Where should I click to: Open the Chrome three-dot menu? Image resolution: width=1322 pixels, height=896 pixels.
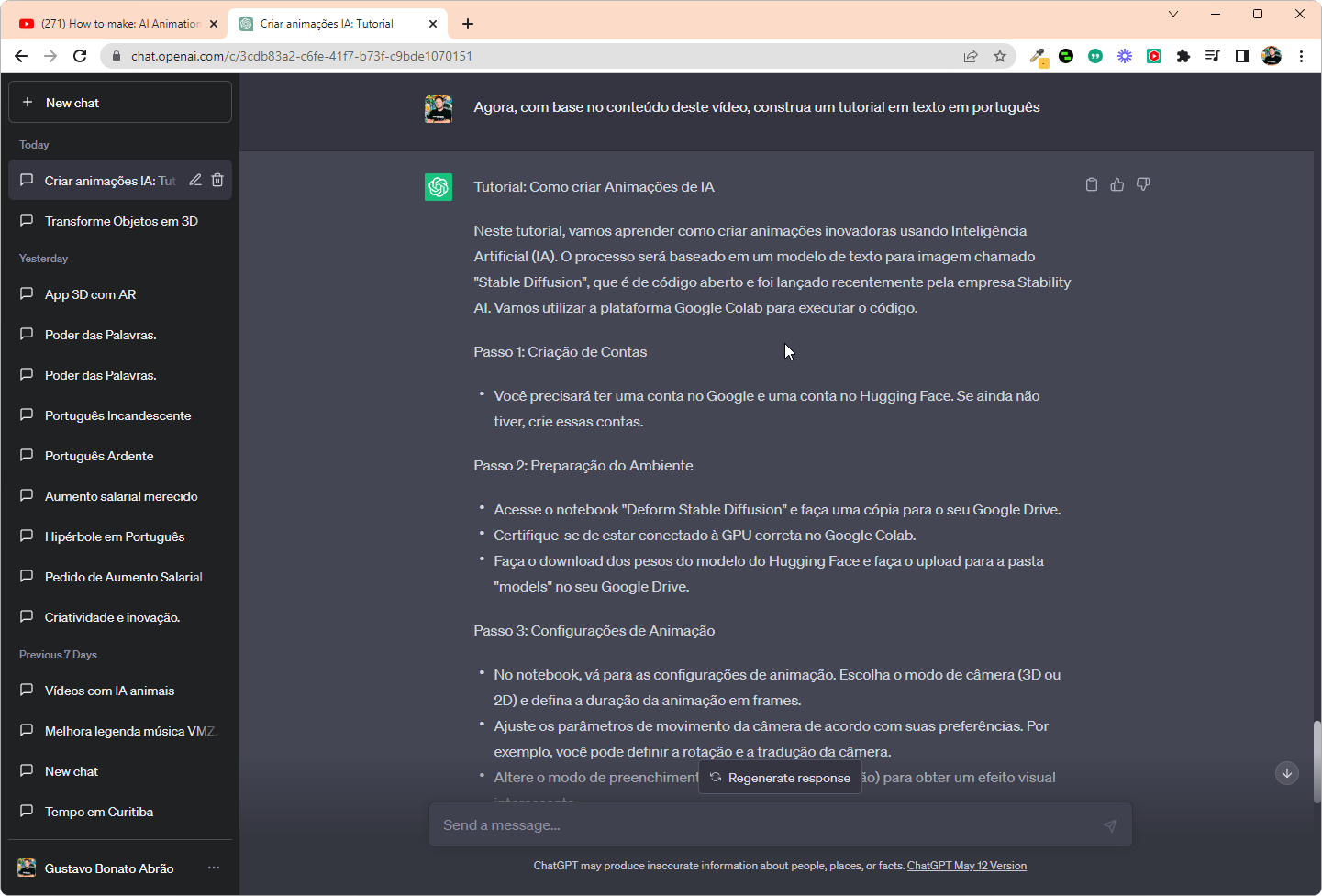pos(1301,56)
